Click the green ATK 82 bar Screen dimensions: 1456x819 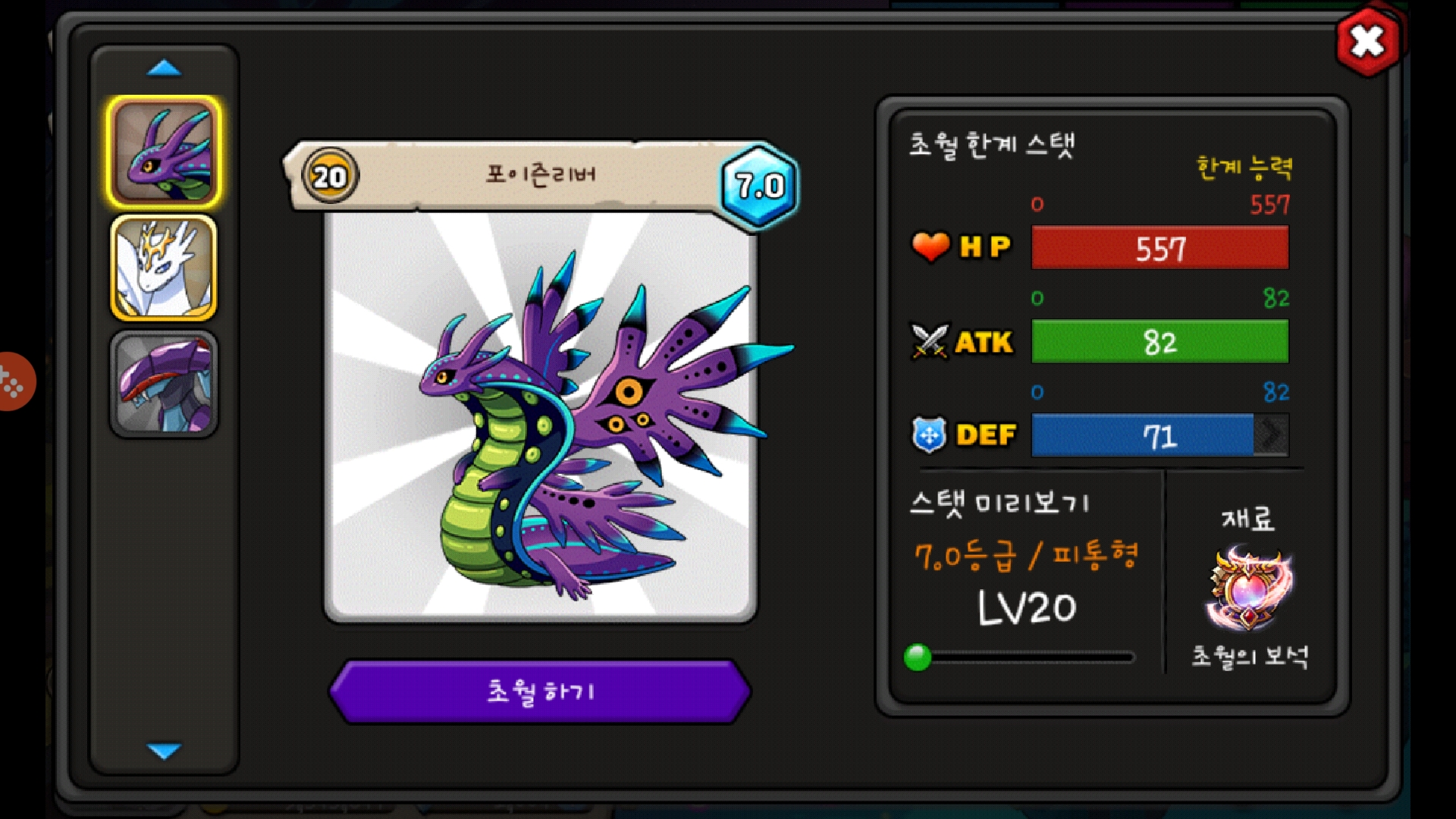point(1159,342)
